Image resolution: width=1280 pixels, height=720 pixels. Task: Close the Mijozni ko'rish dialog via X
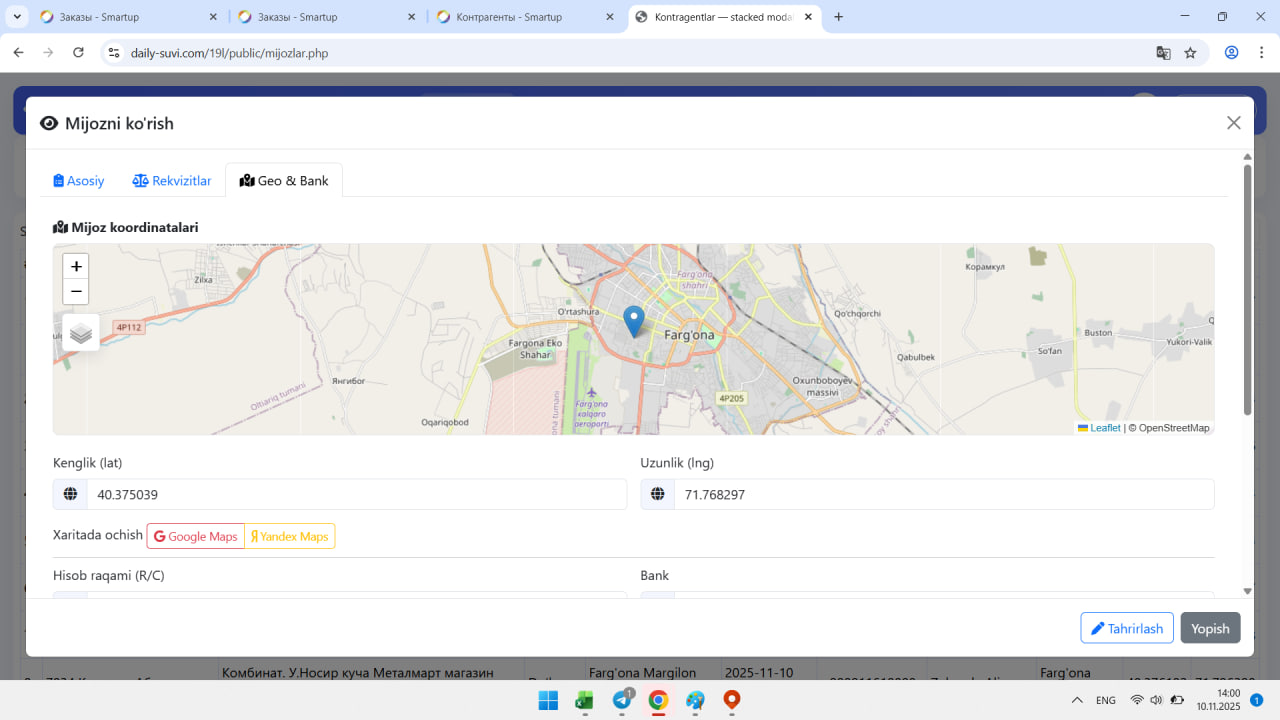(x=1233, y=123)
